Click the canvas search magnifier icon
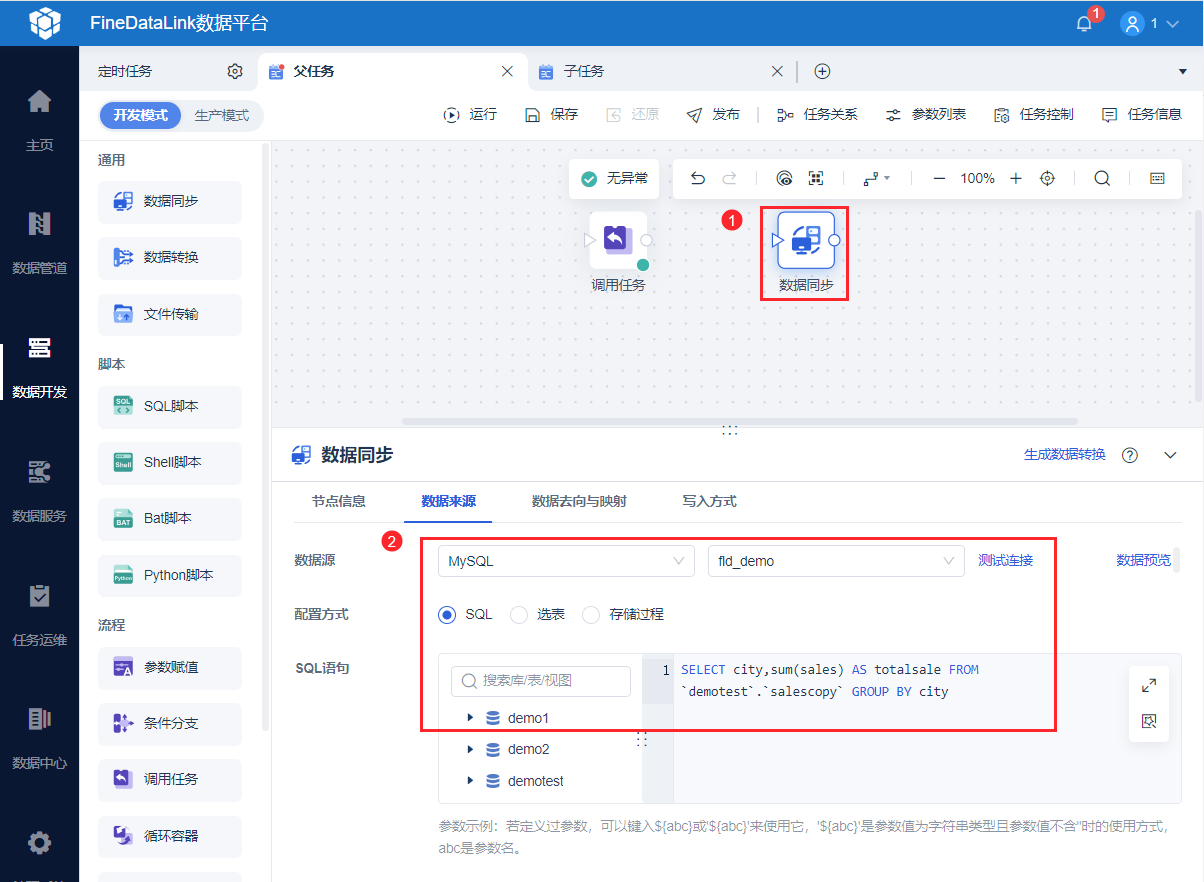 click(x=1102, y=178)
